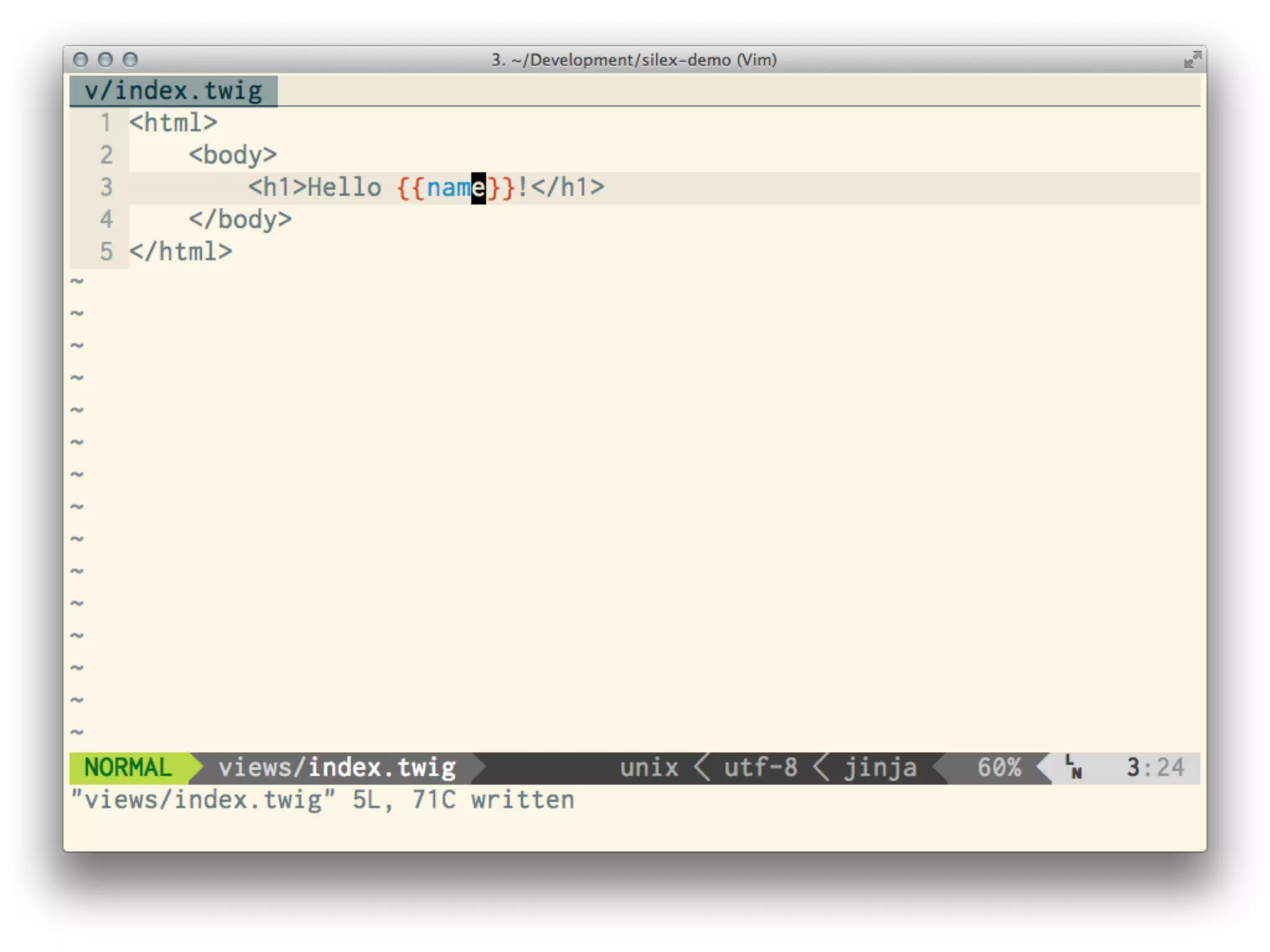Click the line number LN symbol in statusline

click(1073, 767)
